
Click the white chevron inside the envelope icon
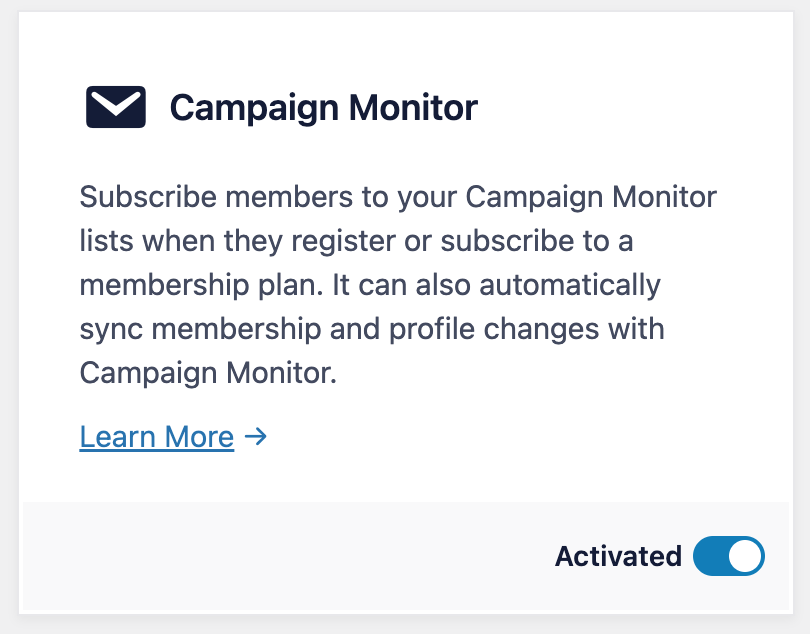[x=116, y=104]
